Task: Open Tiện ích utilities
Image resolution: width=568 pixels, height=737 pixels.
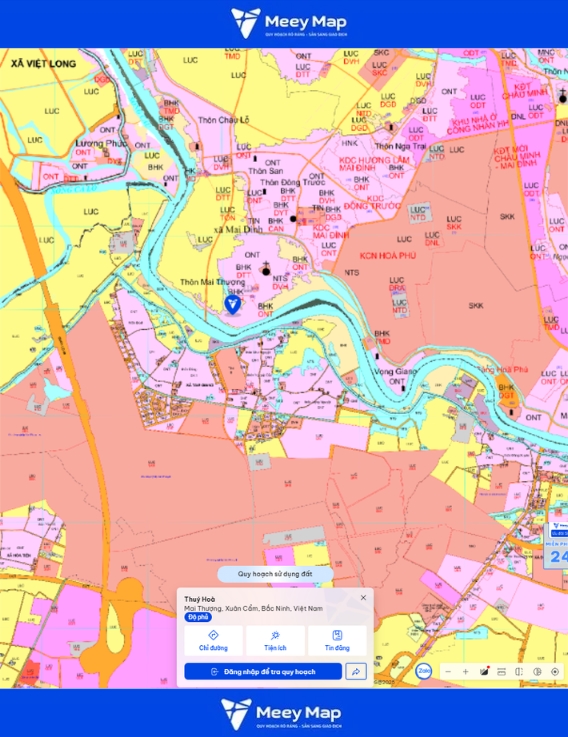Action: [275, 641]
